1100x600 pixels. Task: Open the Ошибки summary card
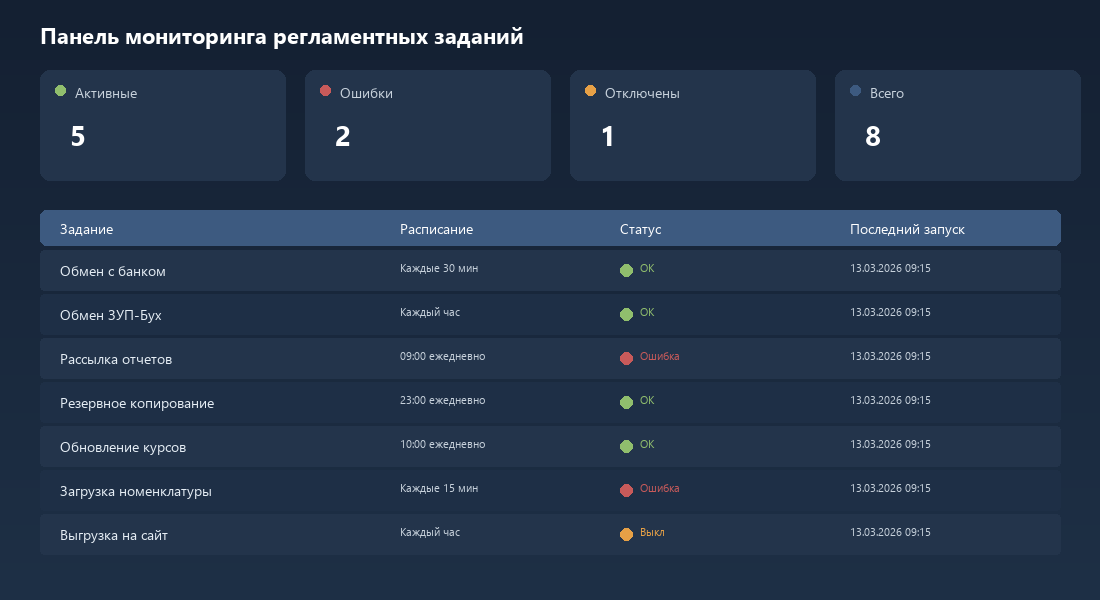point(428,125)
